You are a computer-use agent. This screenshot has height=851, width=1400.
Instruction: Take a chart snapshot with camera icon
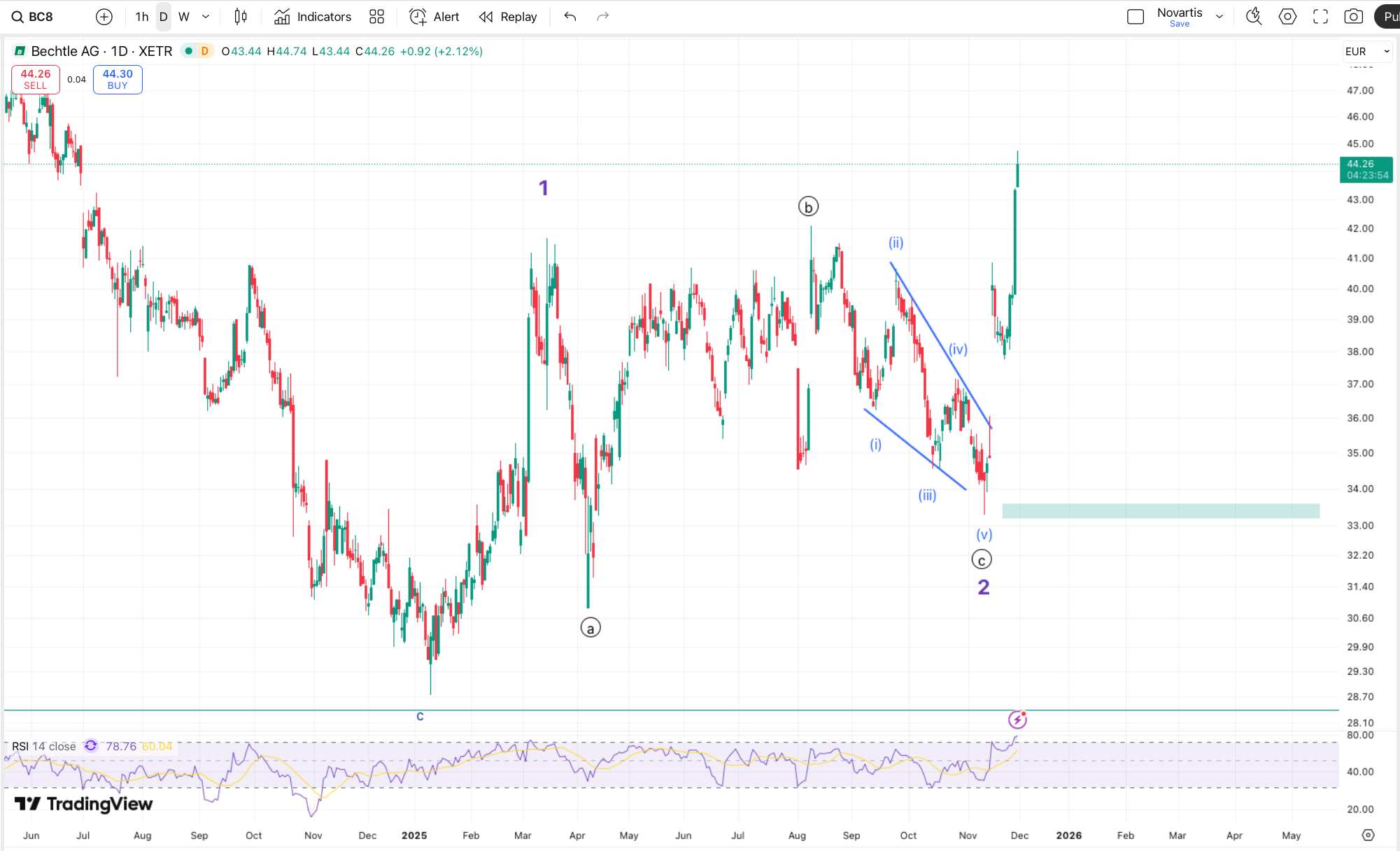(x=1353, y=17)
